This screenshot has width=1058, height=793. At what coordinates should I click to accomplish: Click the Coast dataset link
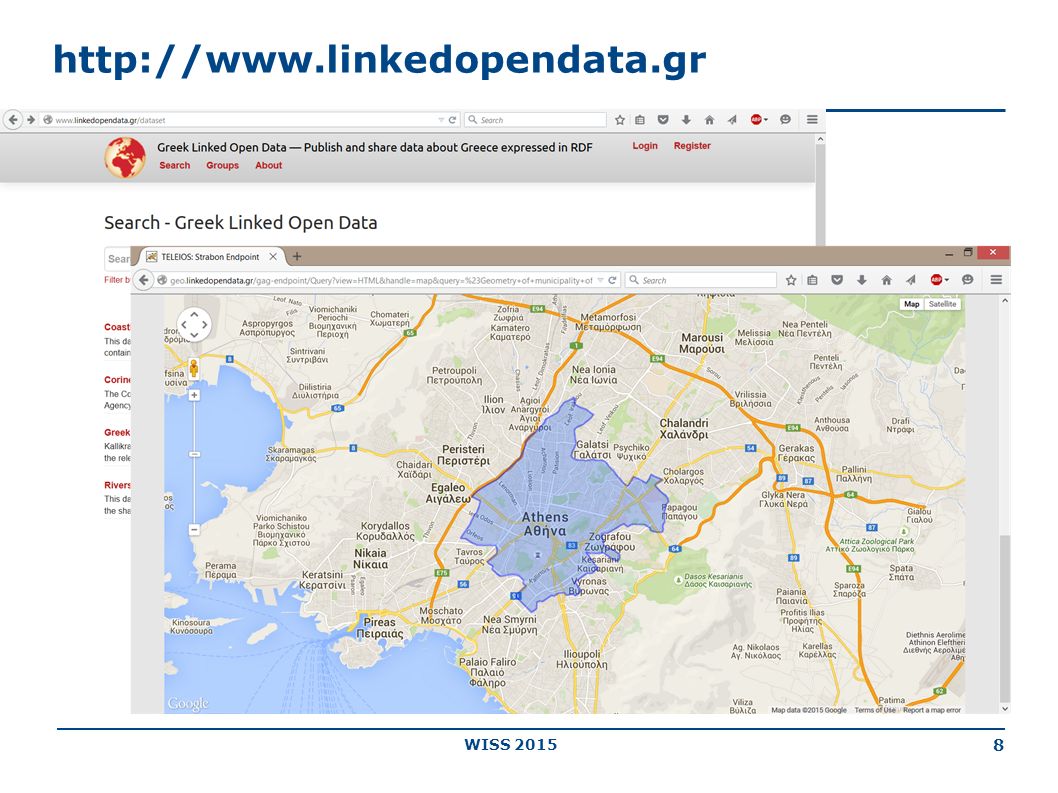117,327
